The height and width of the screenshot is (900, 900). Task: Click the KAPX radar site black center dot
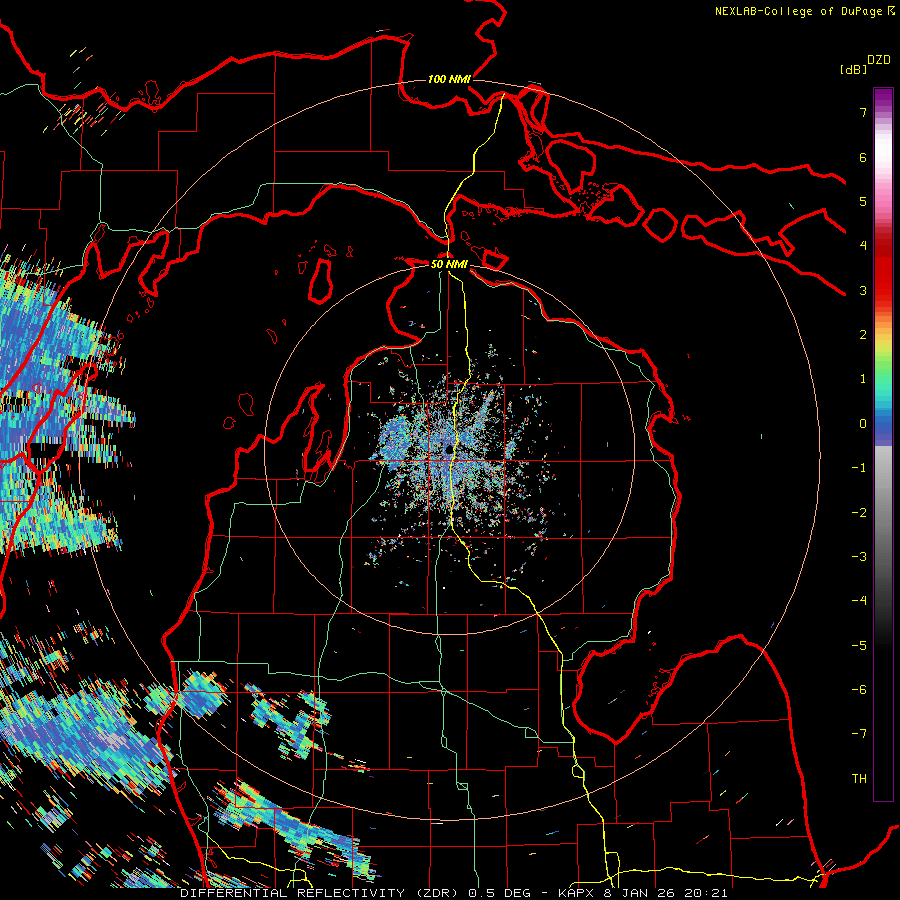(x=449, y=449)
